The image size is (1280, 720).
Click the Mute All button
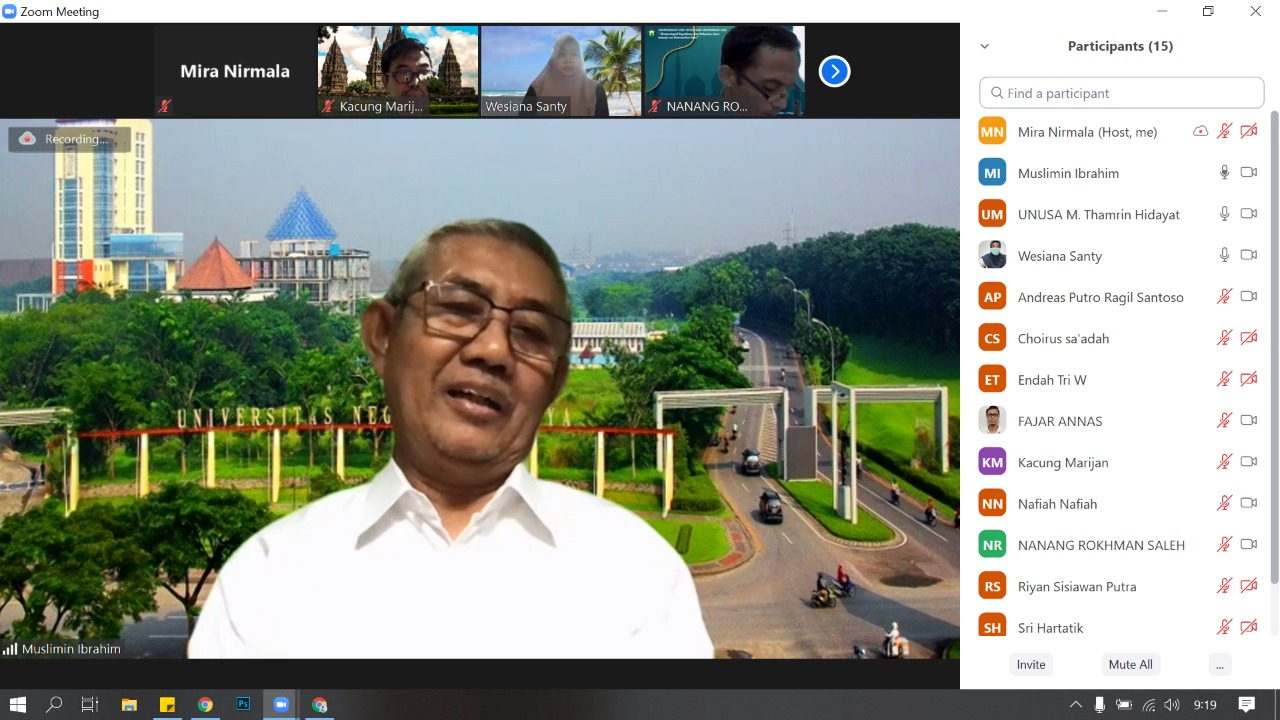(x=1130, y=664)
